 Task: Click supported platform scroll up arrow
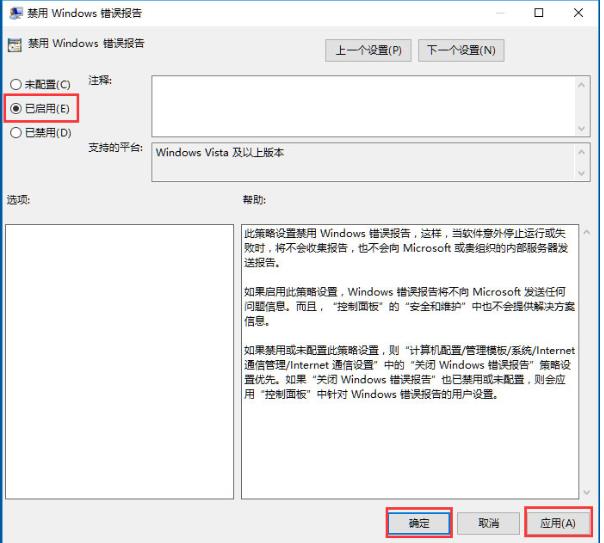(582, 152)
